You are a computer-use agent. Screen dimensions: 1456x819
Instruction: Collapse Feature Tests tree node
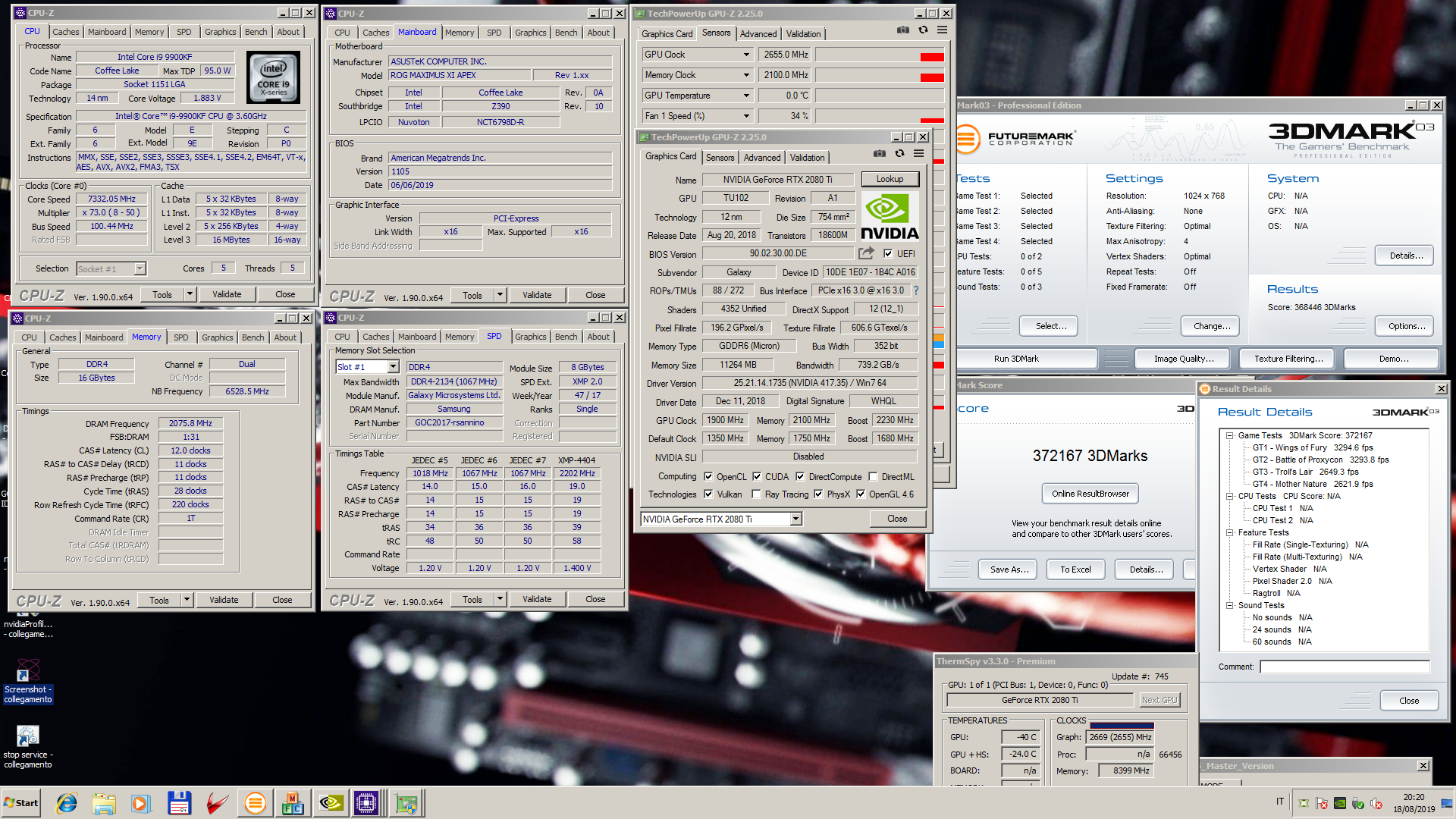point(1230,532)
